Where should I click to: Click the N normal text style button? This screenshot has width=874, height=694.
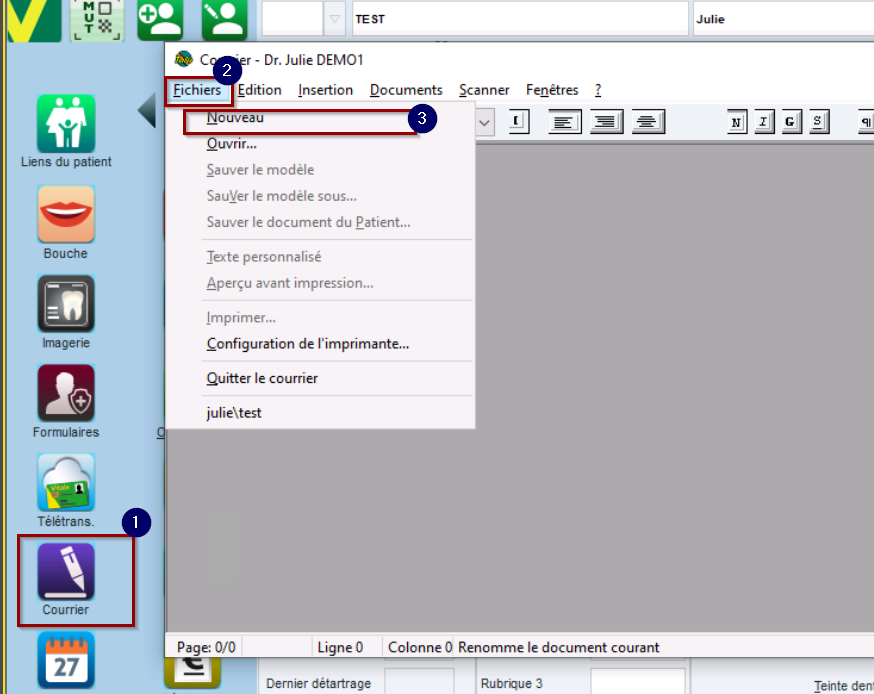tap(737, 122)
